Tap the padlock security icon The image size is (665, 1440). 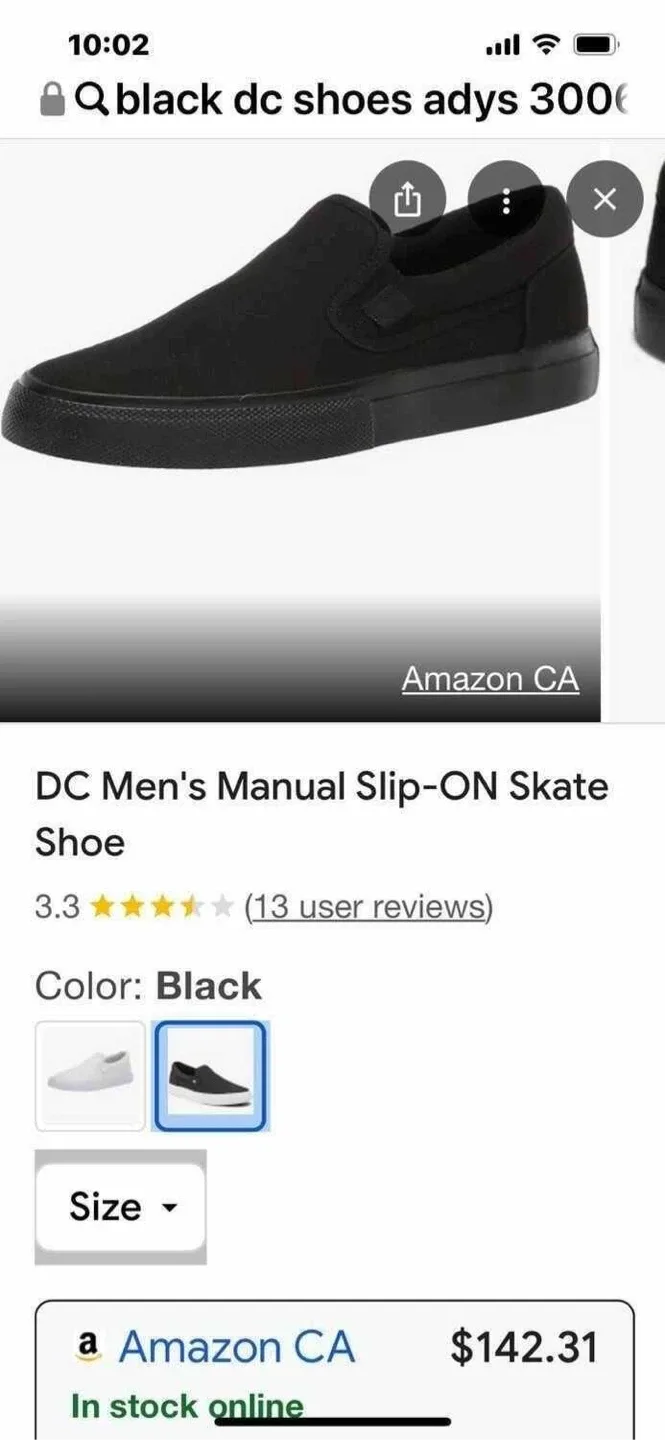(x=52, y=99)
